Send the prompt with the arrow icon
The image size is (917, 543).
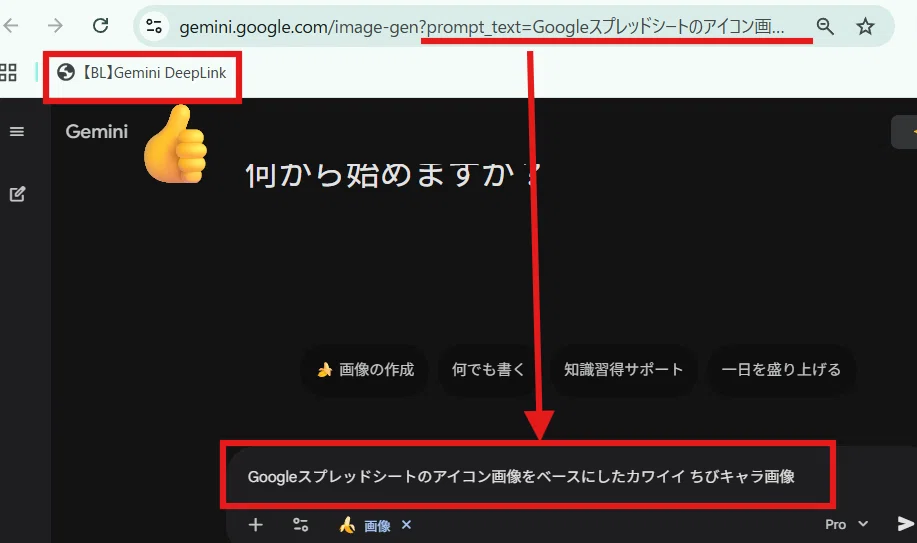point(905,524)
